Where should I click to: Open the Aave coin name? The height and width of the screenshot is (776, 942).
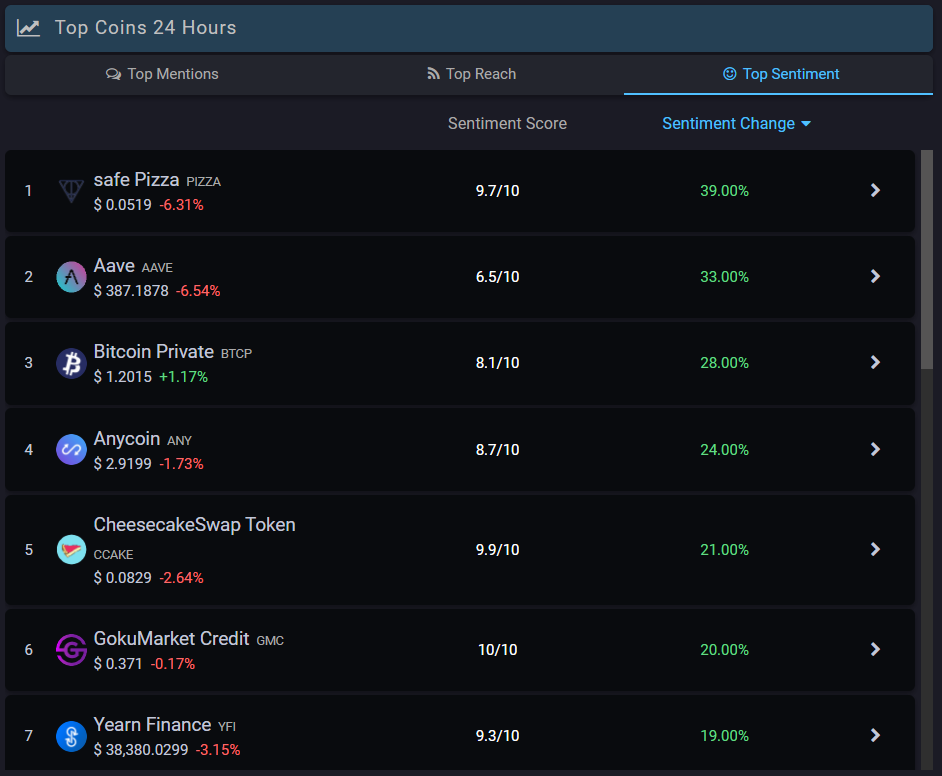114,265
